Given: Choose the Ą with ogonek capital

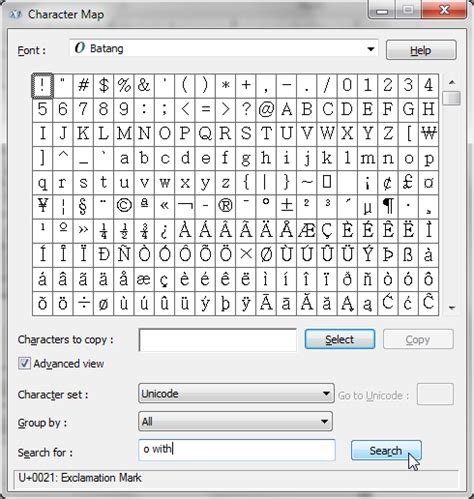Looking at the screenshot, I should [x=347, y=303].
